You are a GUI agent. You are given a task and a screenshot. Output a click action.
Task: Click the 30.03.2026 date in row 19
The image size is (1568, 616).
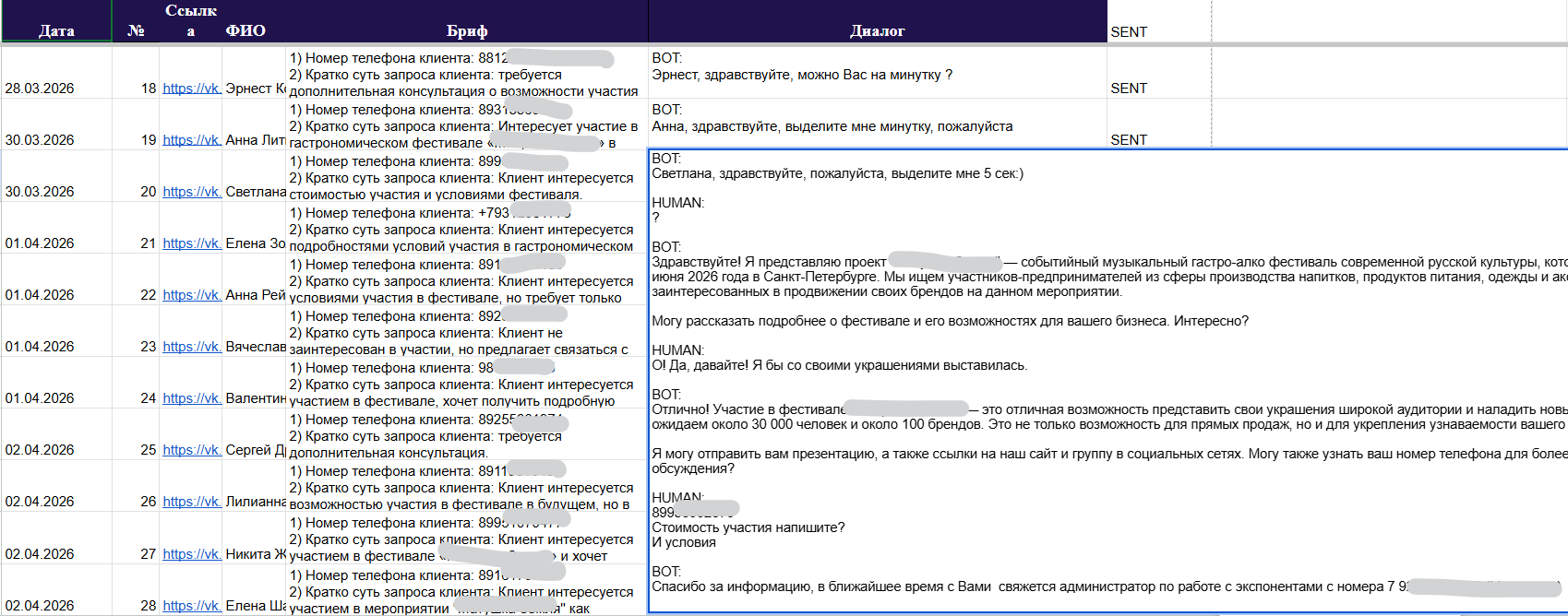coord(56,124)
